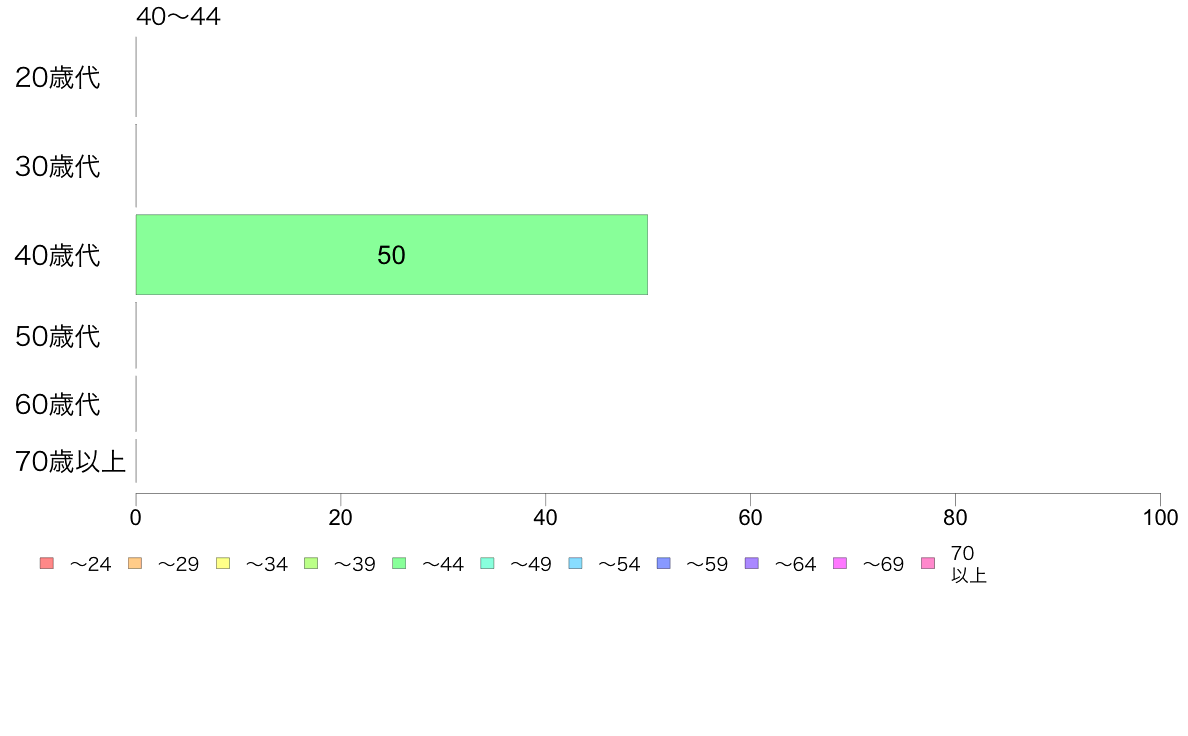
Task: Click the purple ~64 legend swatch
Action: point(752,563)
